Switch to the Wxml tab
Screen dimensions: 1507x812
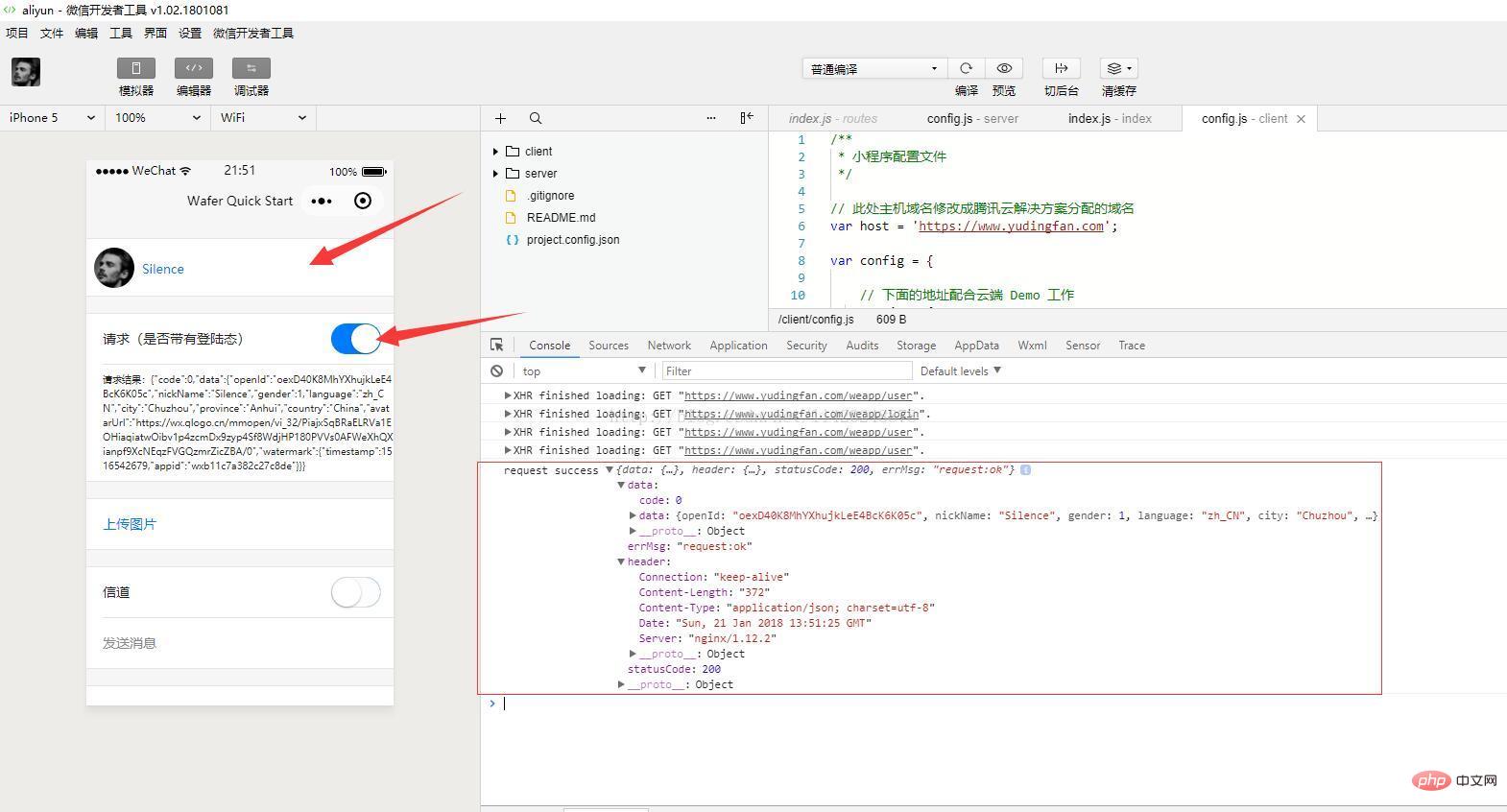point(1032,346)
